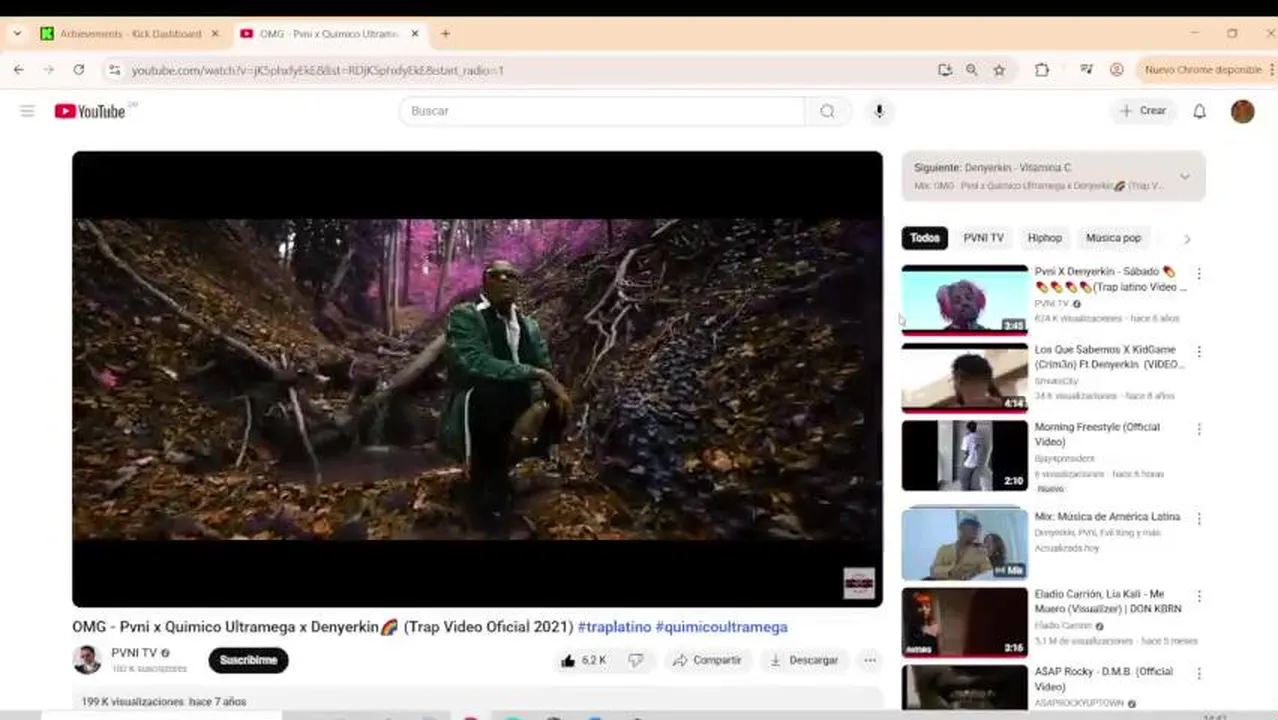
Task: Open Pvni X Denyerkin - Sábado thumbnail
Action: click(964, 300)
